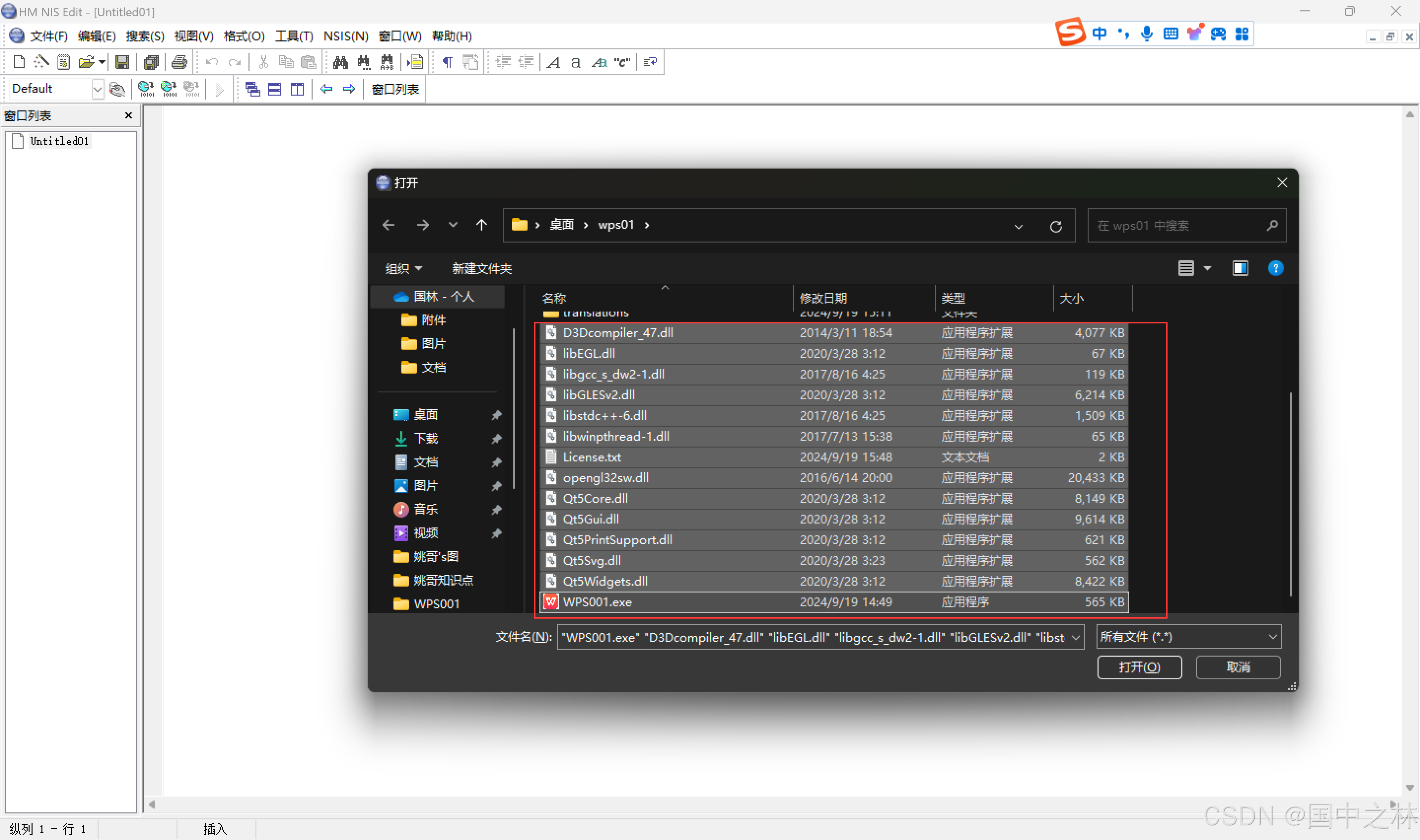Screen dimensions: 1420x840
Task: Click the 取消 button
Action: tap(1238, 667)
